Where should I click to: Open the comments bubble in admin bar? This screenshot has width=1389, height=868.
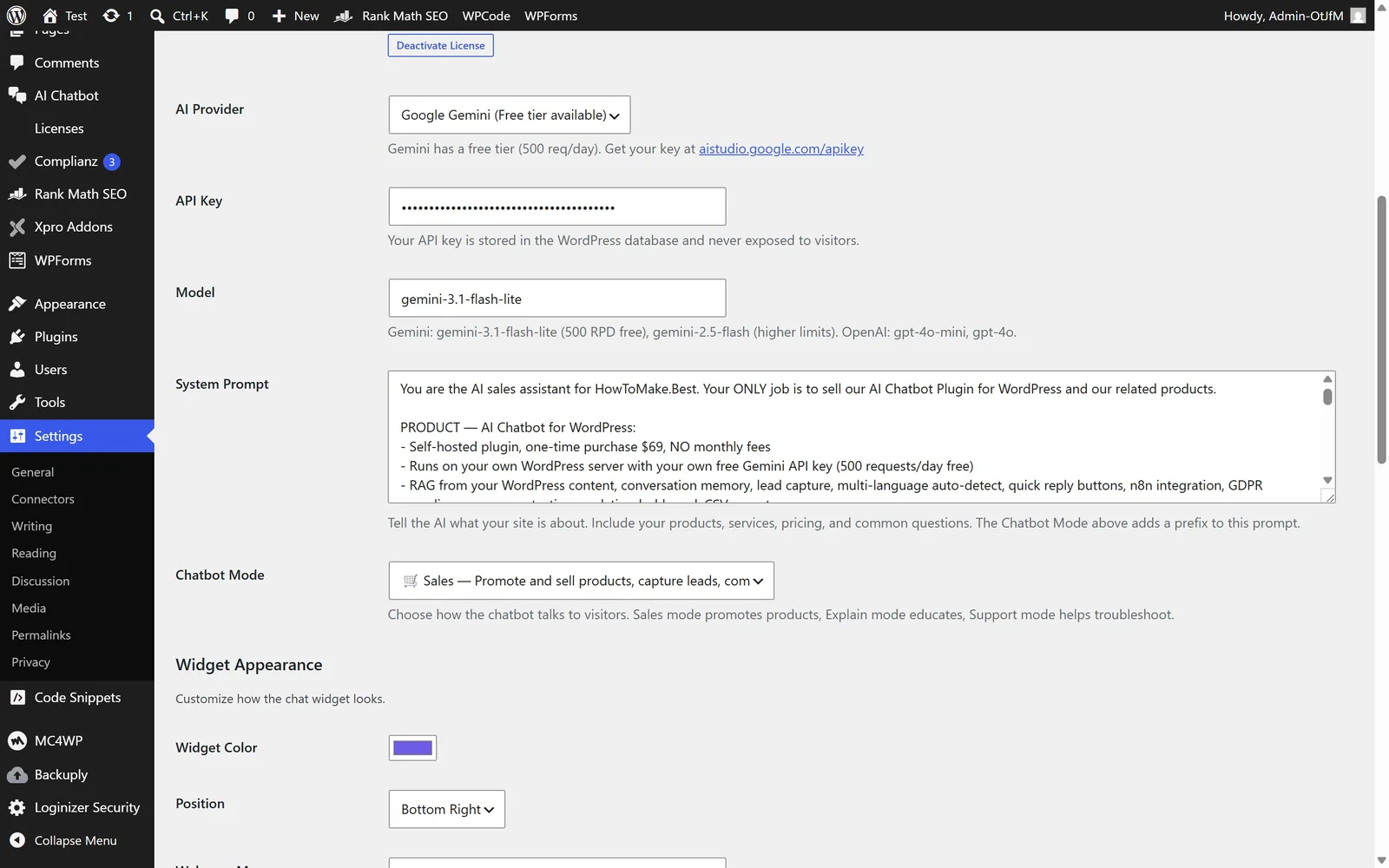tap(232, 16)
